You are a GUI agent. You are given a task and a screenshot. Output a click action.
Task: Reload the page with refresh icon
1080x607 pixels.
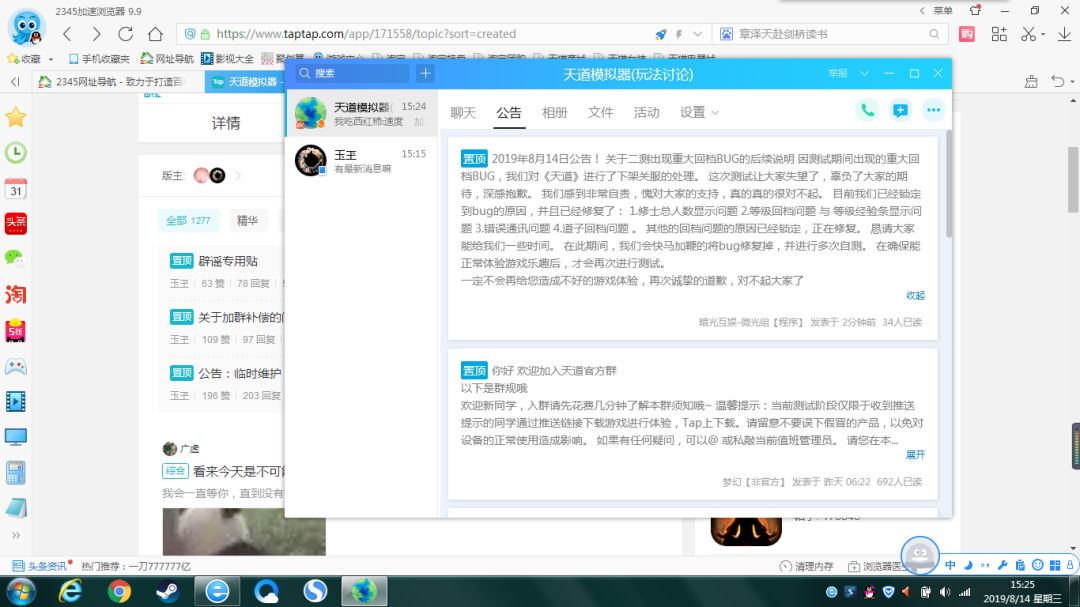coord(125,34)
